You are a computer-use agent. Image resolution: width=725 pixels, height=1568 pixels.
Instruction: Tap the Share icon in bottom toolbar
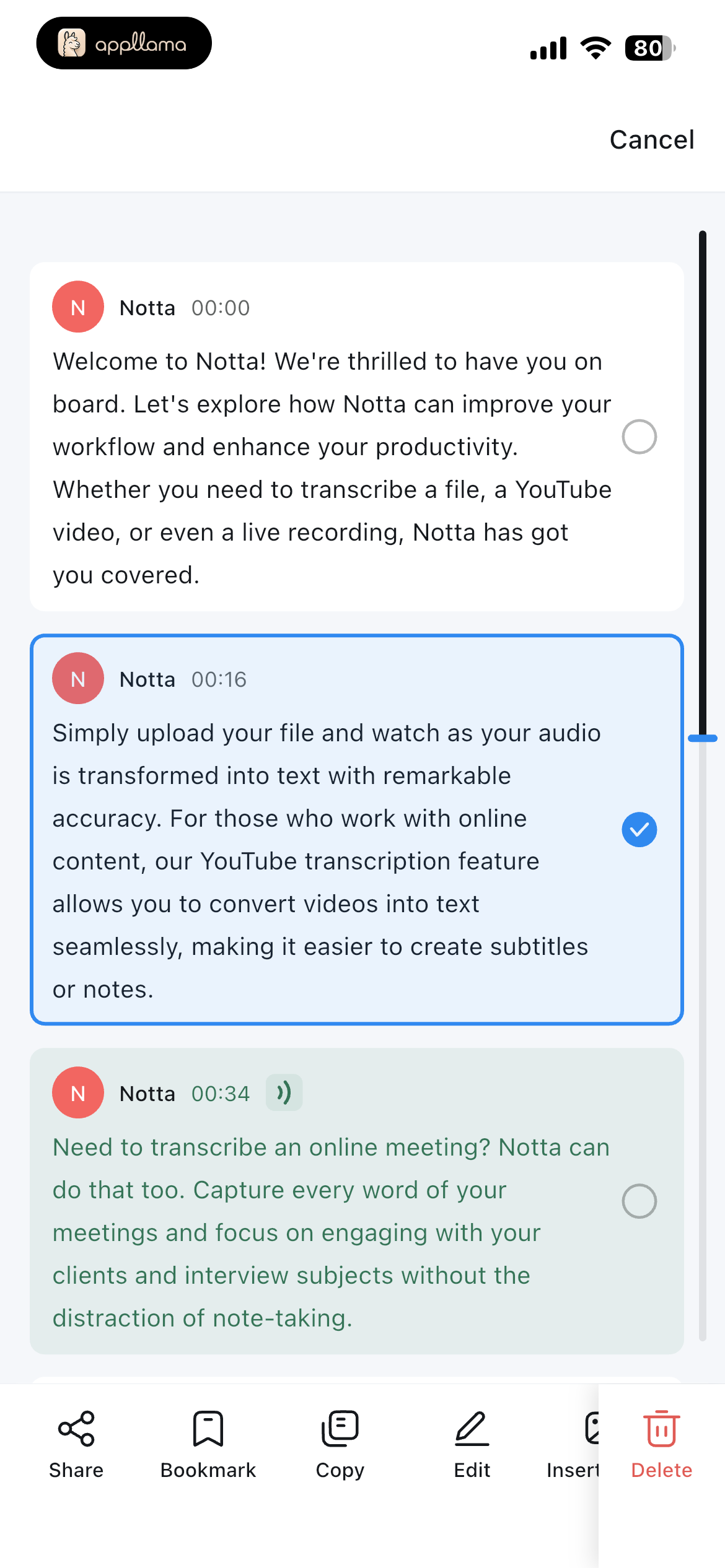pos(76,1429)
